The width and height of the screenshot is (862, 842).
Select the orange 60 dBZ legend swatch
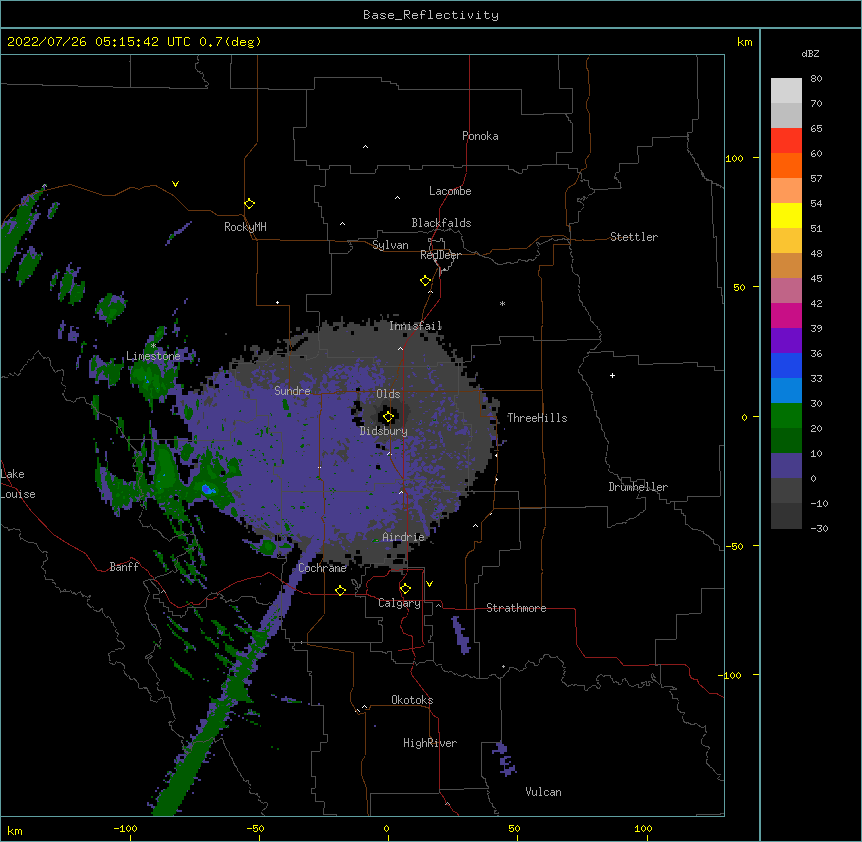[x=786, y=165]
